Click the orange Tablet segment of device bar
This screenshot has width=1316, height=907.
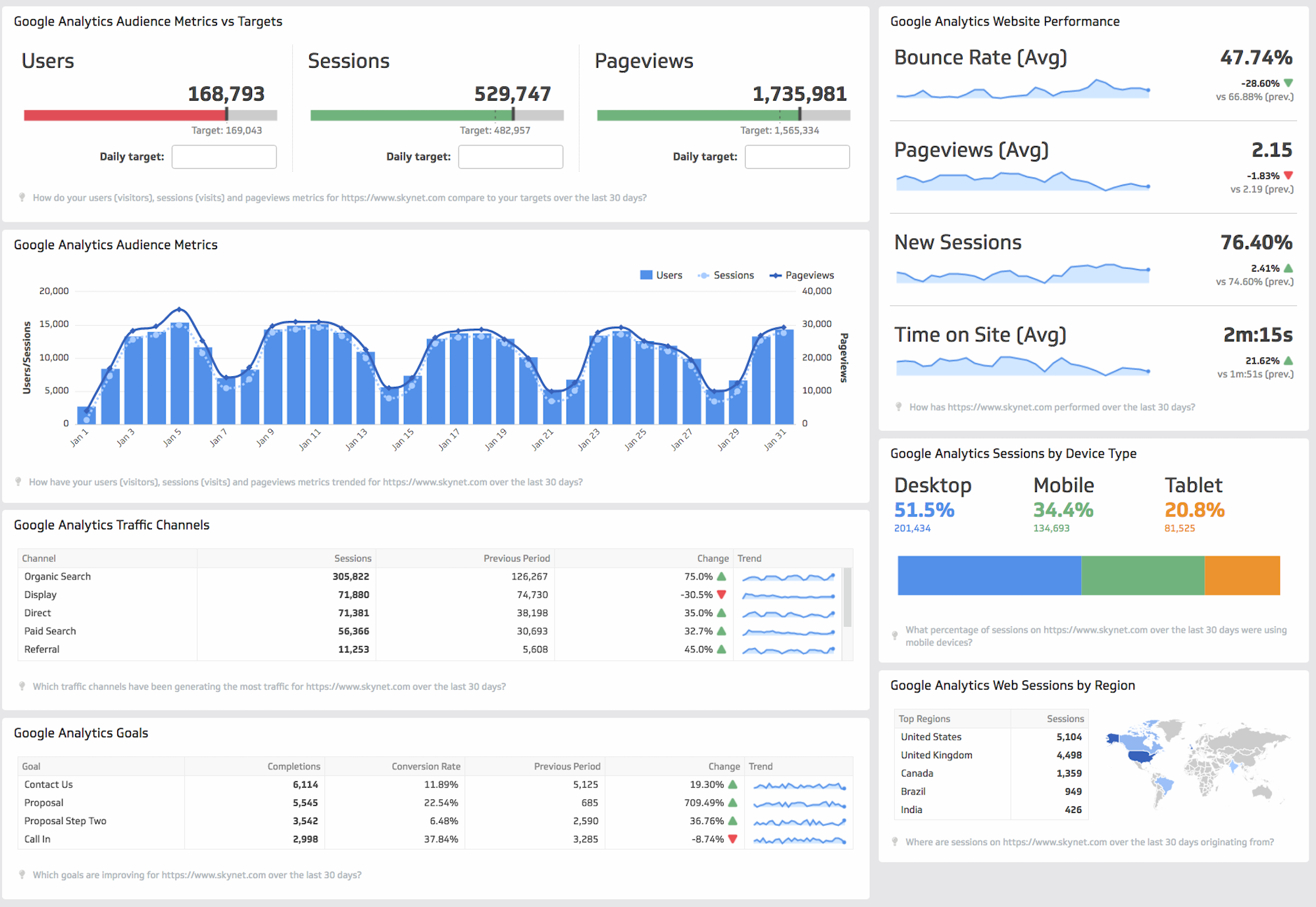pyautogui.click(x=1242, y=576)
